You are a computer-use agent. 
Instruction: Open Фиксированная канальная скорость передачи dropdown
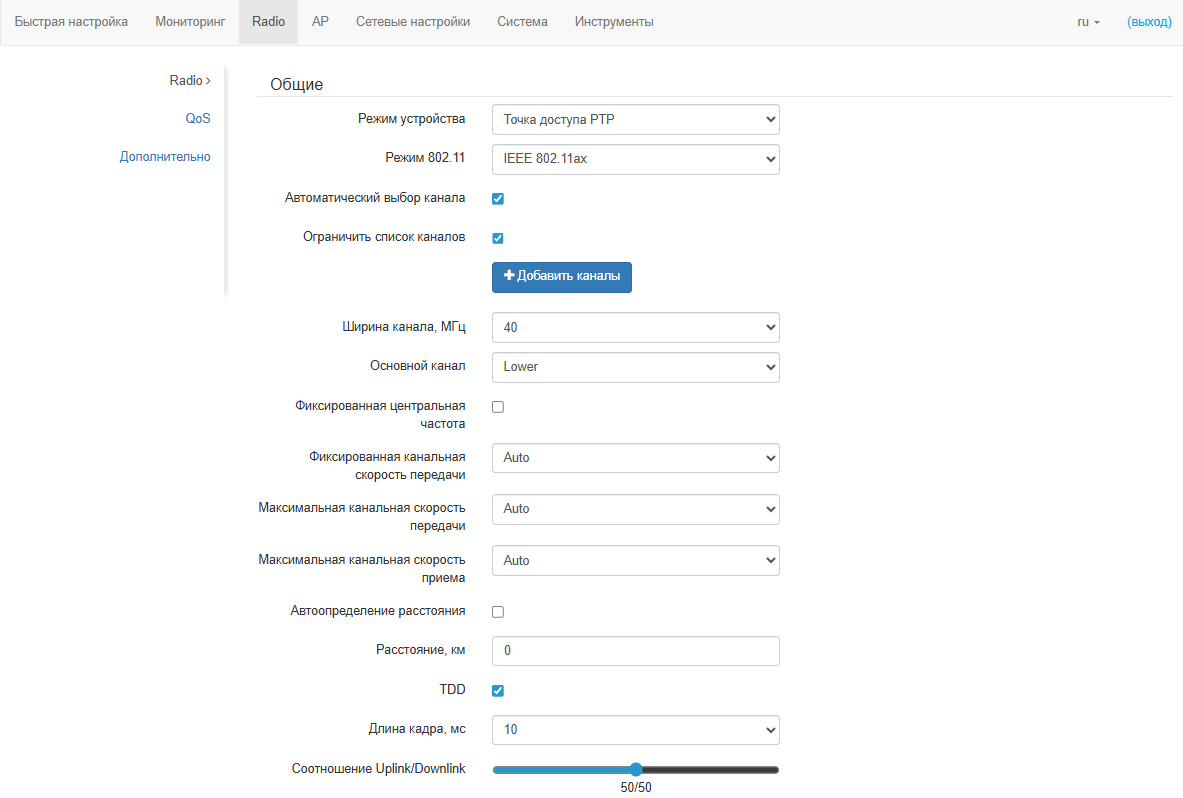tap(635, 458)
